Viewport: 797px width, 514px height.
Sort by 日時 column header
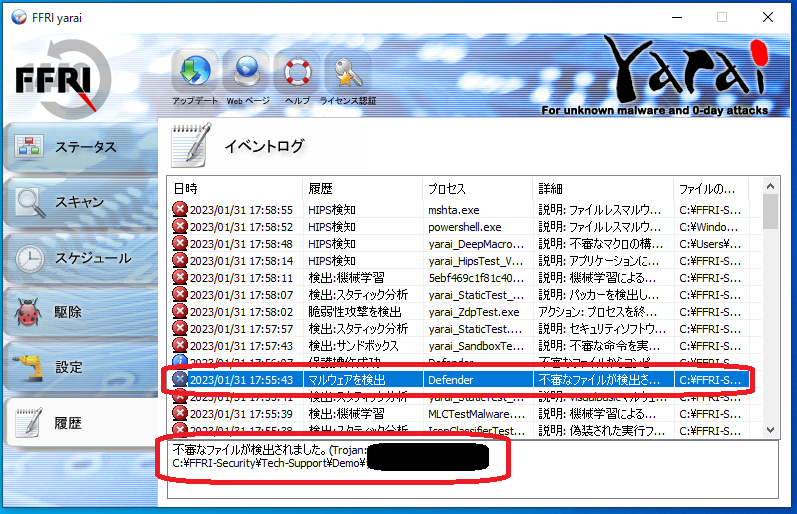point(235,189)
